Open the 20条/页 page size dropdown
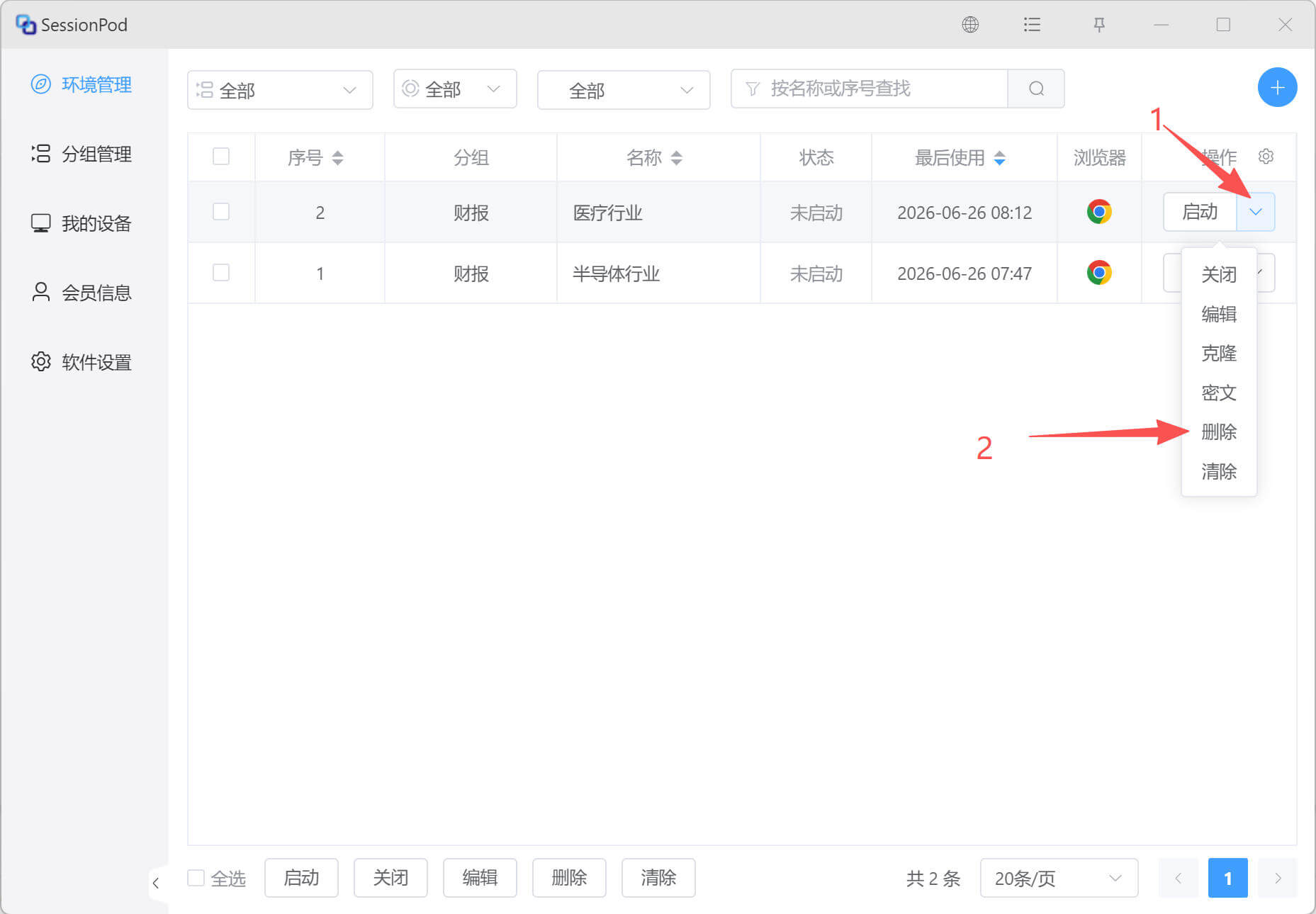Image resolution: width=1316 pixels, height=914 pixels. click(x=1059, y=878)
